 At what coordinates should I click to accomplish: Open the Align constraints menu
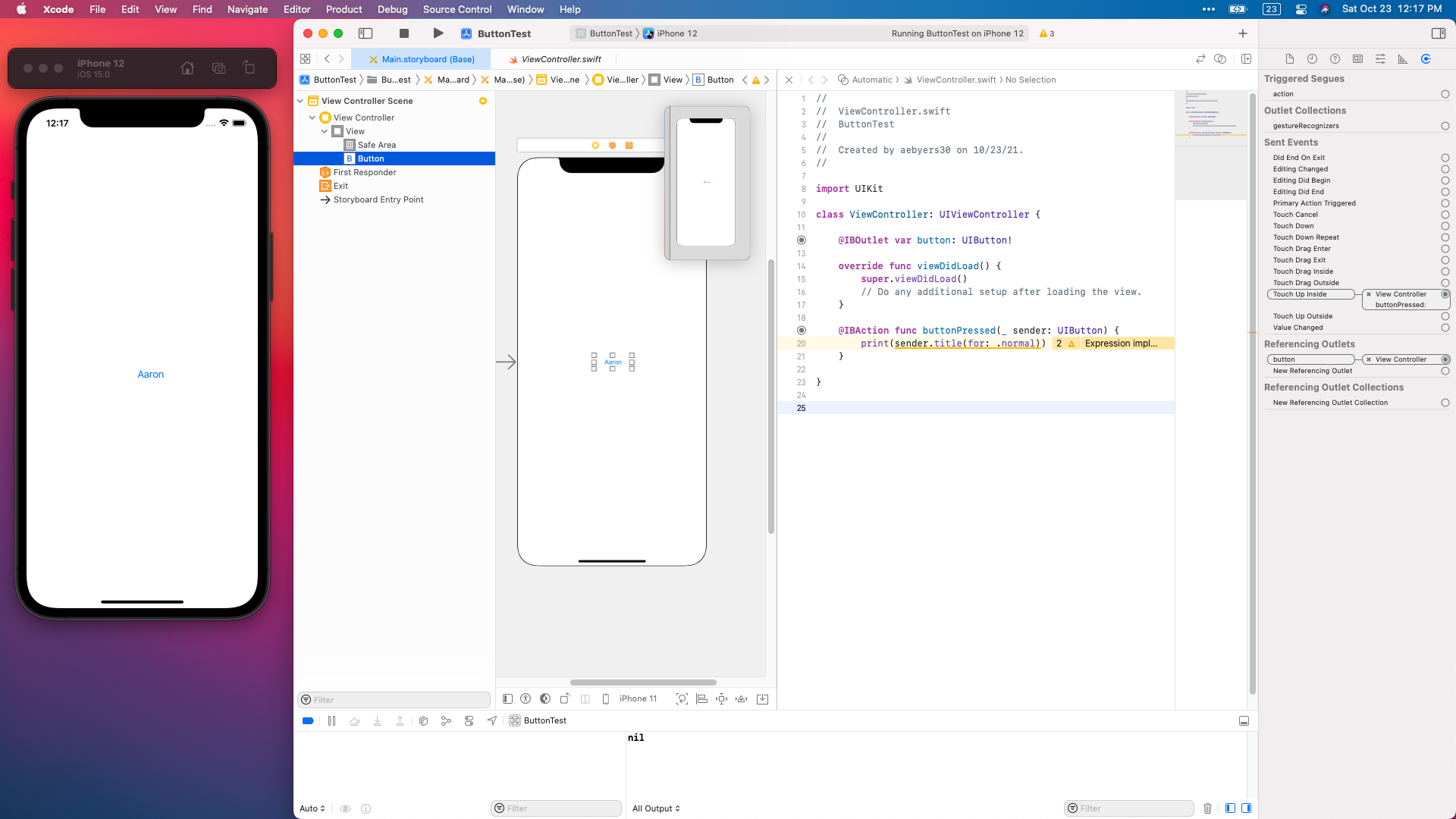(701, 699)
